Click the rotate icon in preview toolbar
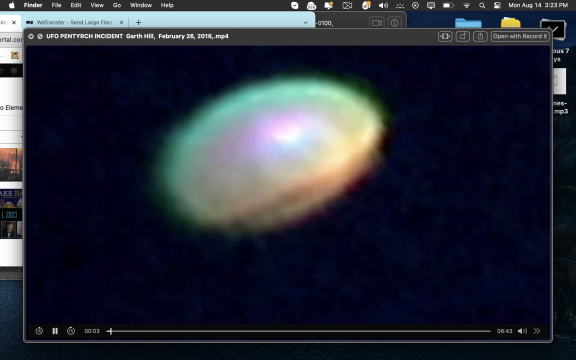Viewport: 576px width, 360px height. coord(463,36)
